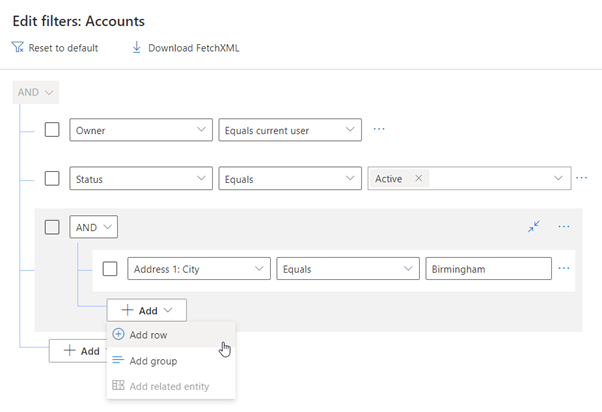Viewport: 602px width, 412px height.
Task: Collapse the nested AND group
Action: point(534,227)
